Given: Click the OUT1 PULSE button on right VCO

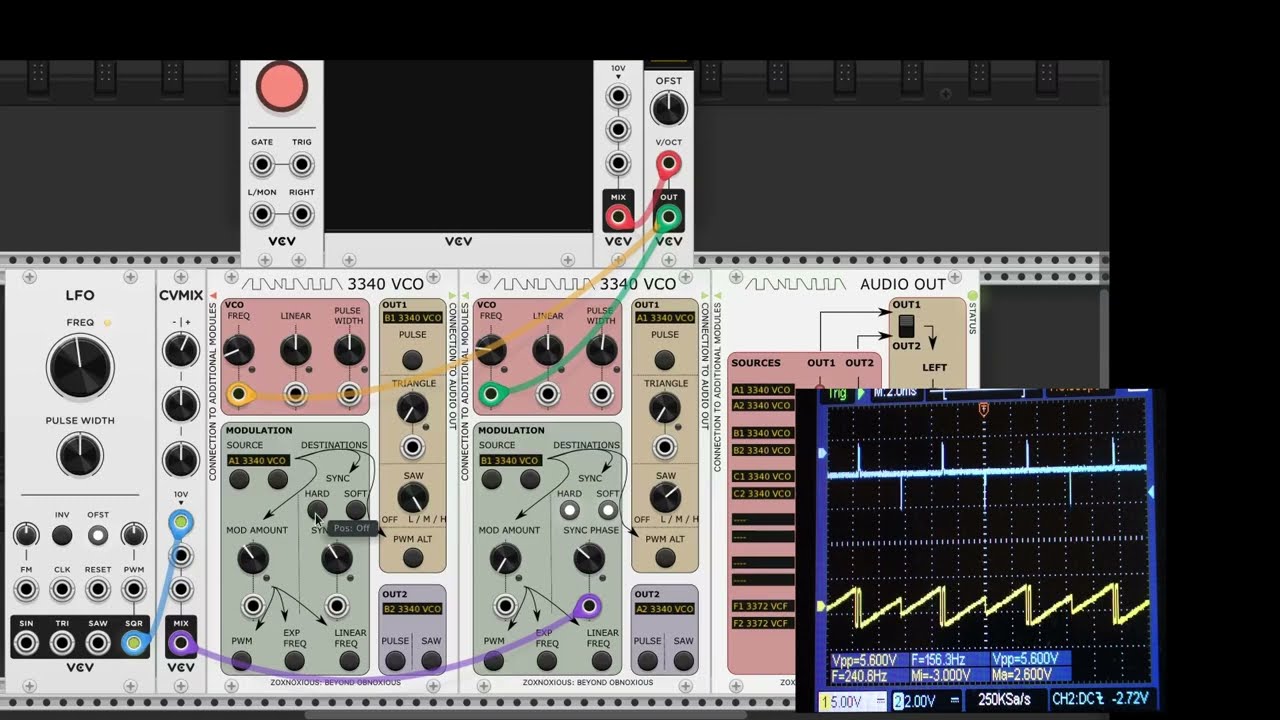Looking at the screenshot, I should tap(664, 359).
